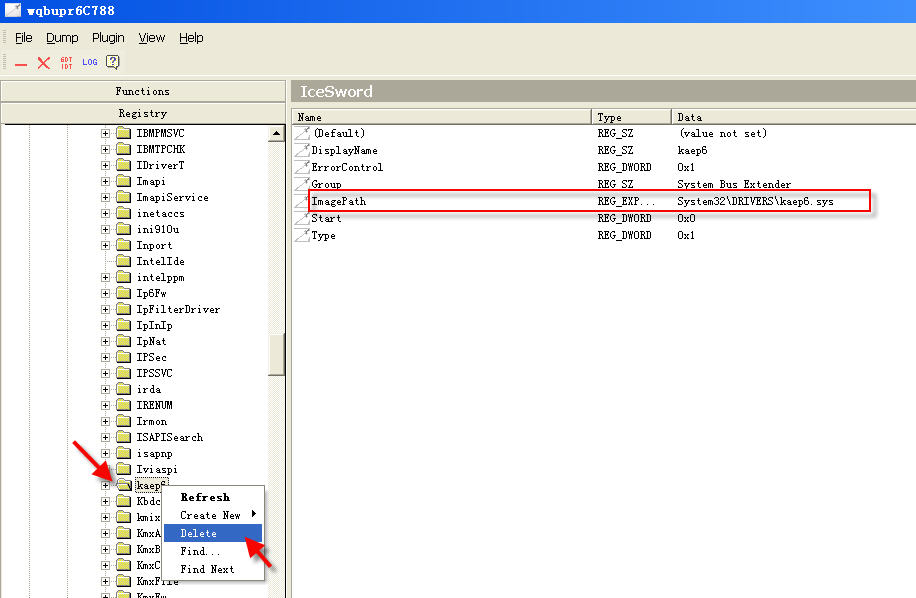Click the IceSword title bar icon

tap(13, 9)
